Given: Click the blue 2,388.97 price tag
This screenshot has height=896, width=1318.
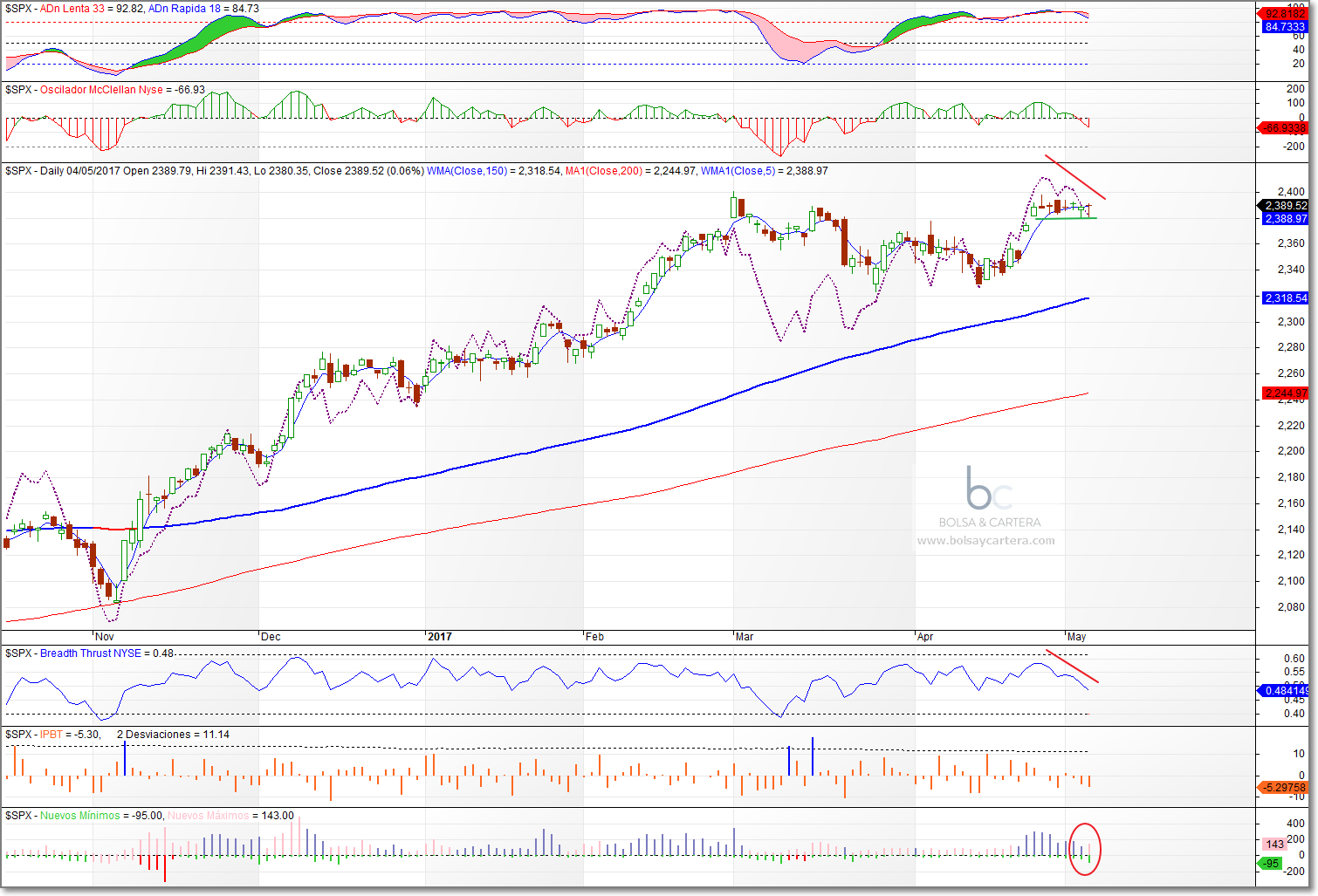Looking at the screenshot, I should (x=1285, y=219).
